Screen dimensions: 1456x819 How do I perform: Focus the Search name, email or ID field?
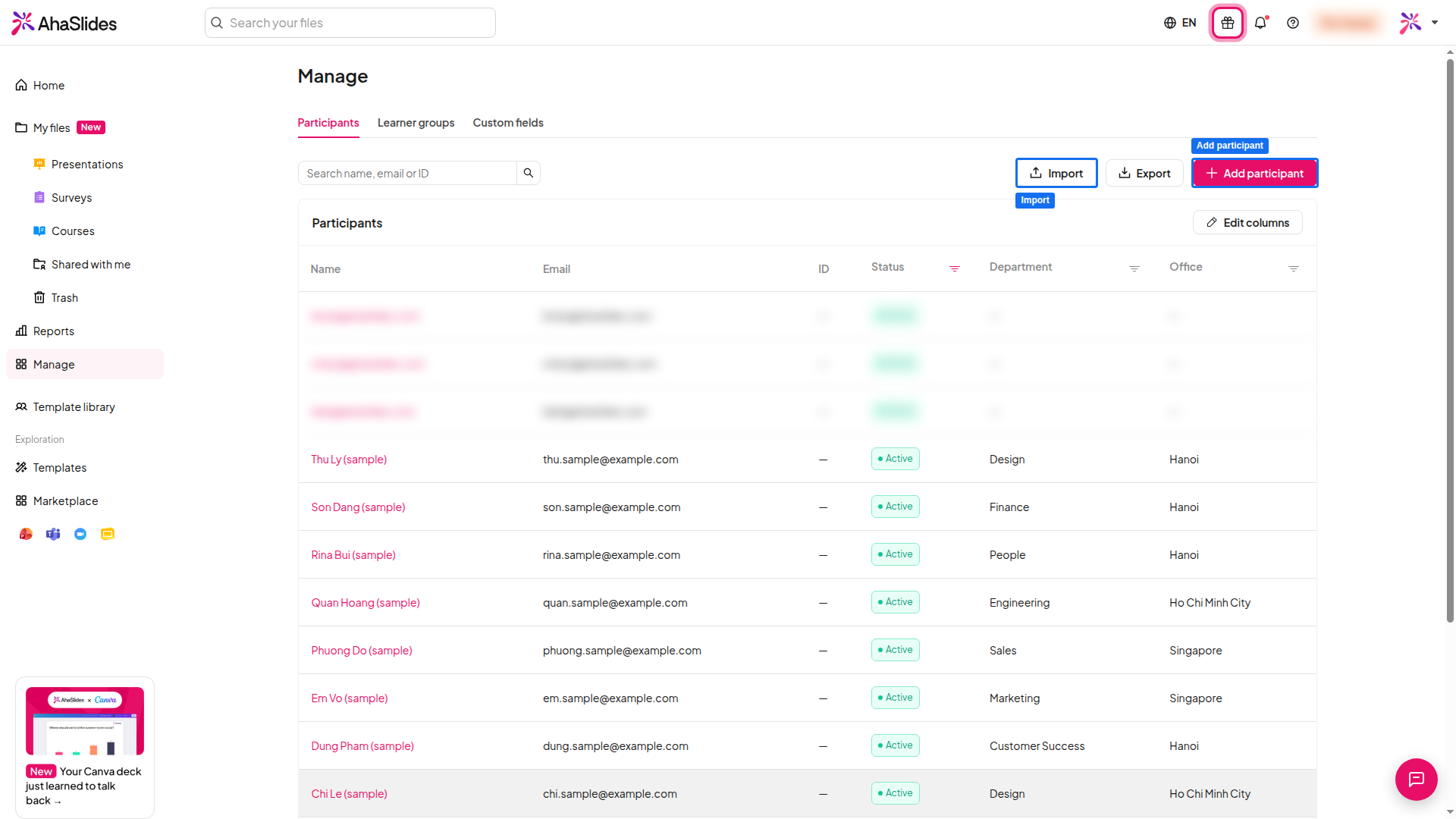pos(408,173)
